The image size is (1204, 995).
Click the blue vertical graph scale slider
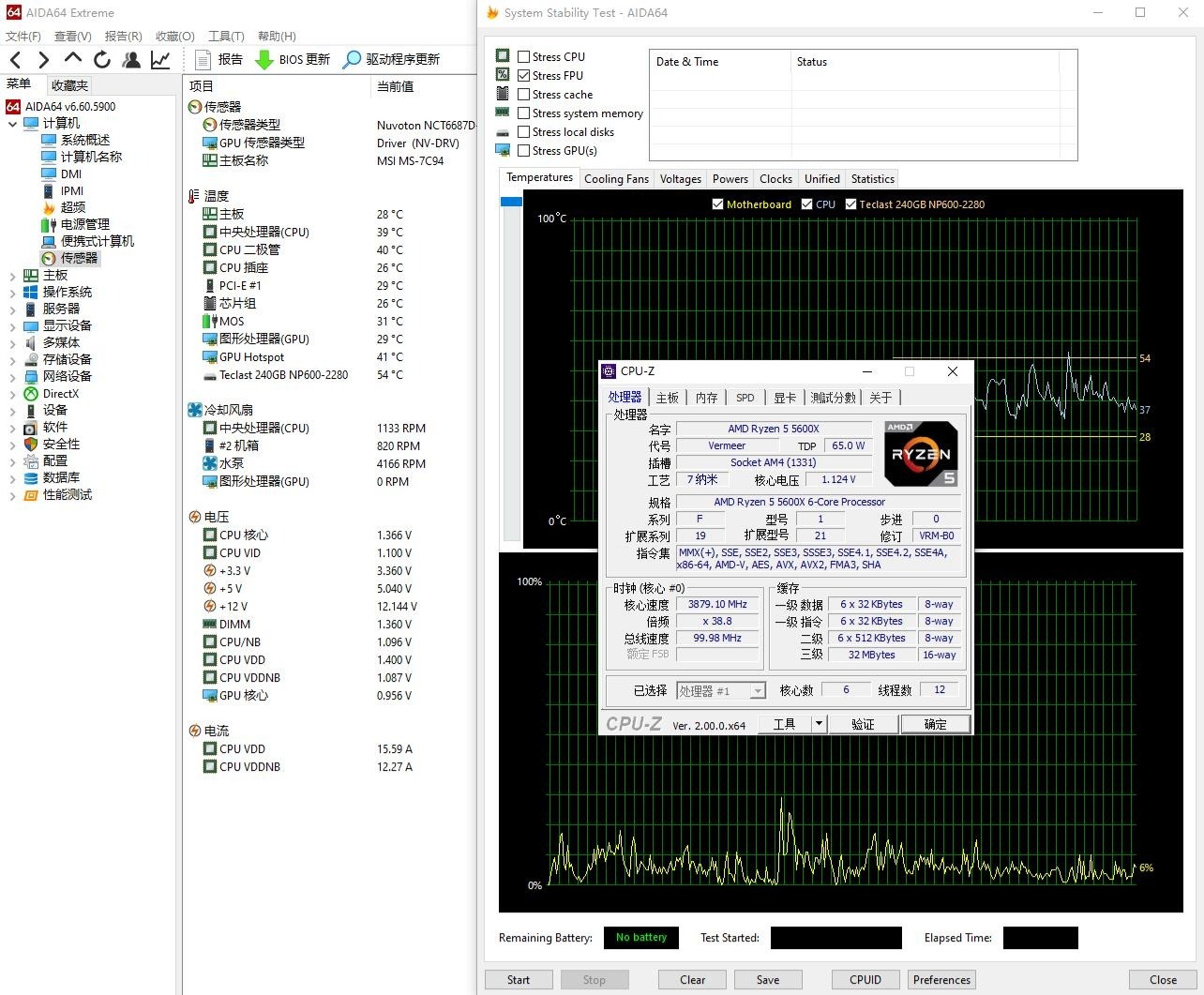pos(511,202)
